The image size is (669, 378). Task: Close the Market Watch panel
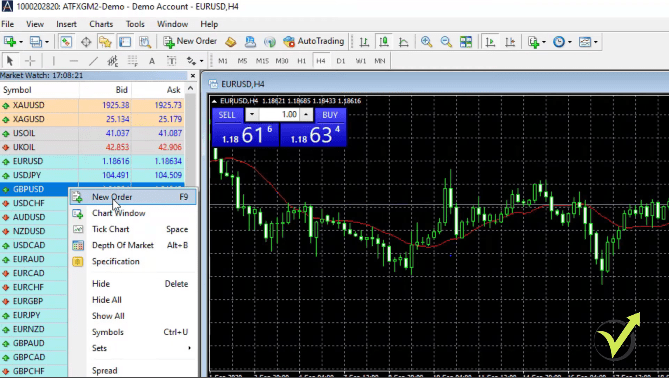[193, 76]
